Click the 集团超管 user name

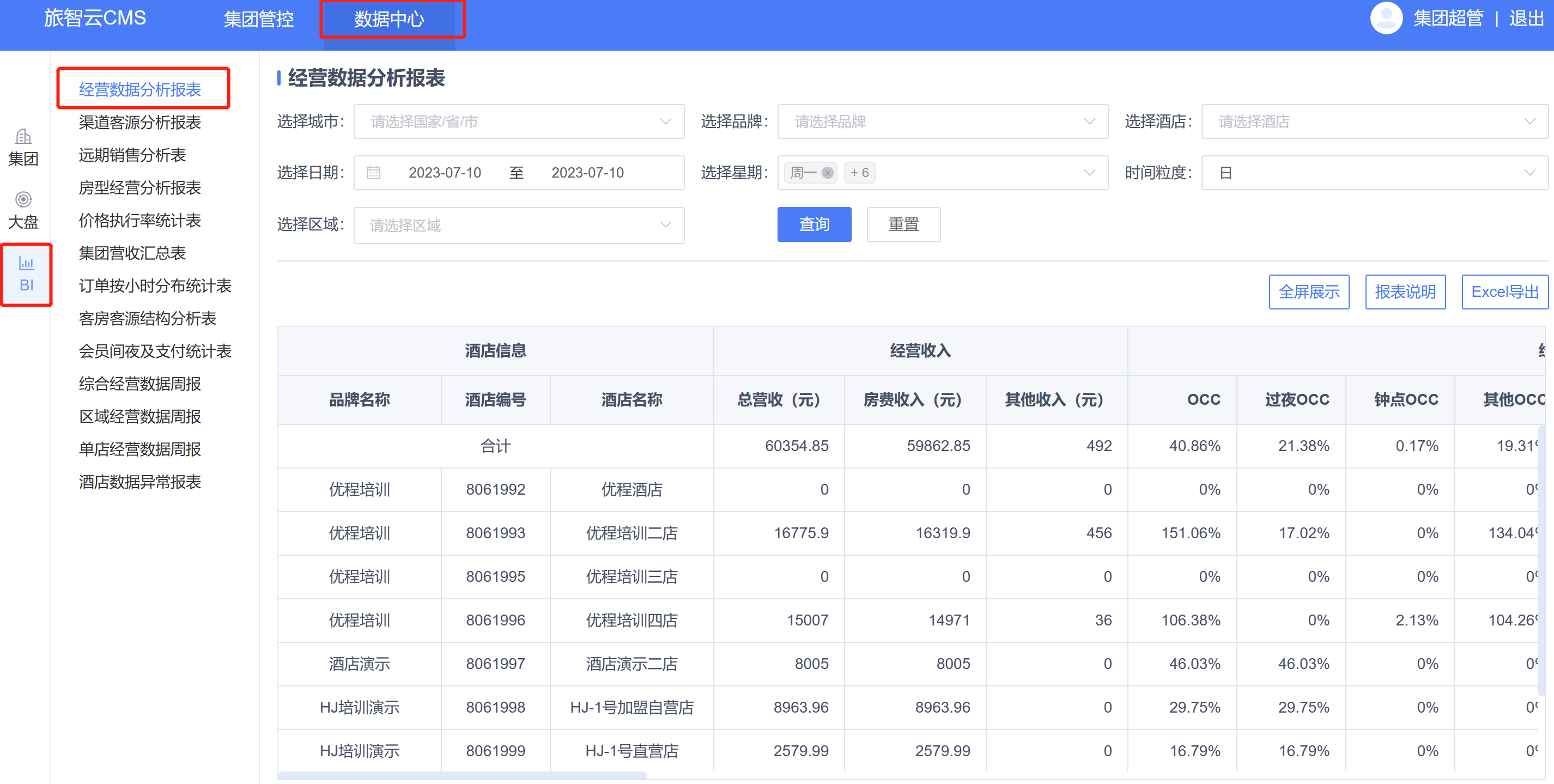coord(1448,19)
